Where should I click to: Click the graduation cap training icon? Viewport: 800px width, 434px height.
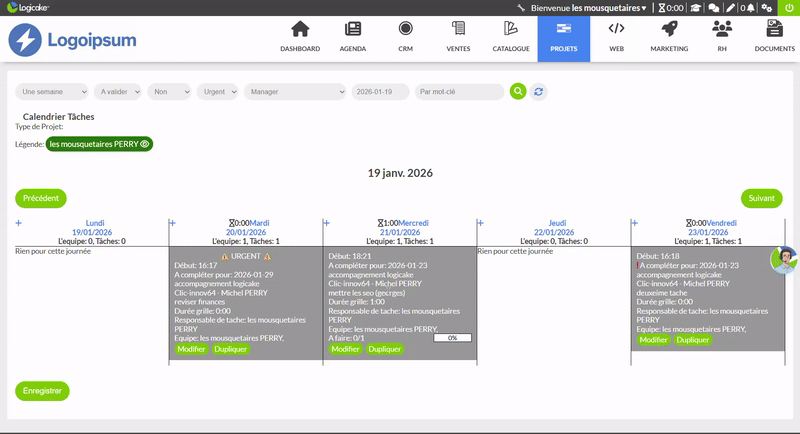coord(696,7)
